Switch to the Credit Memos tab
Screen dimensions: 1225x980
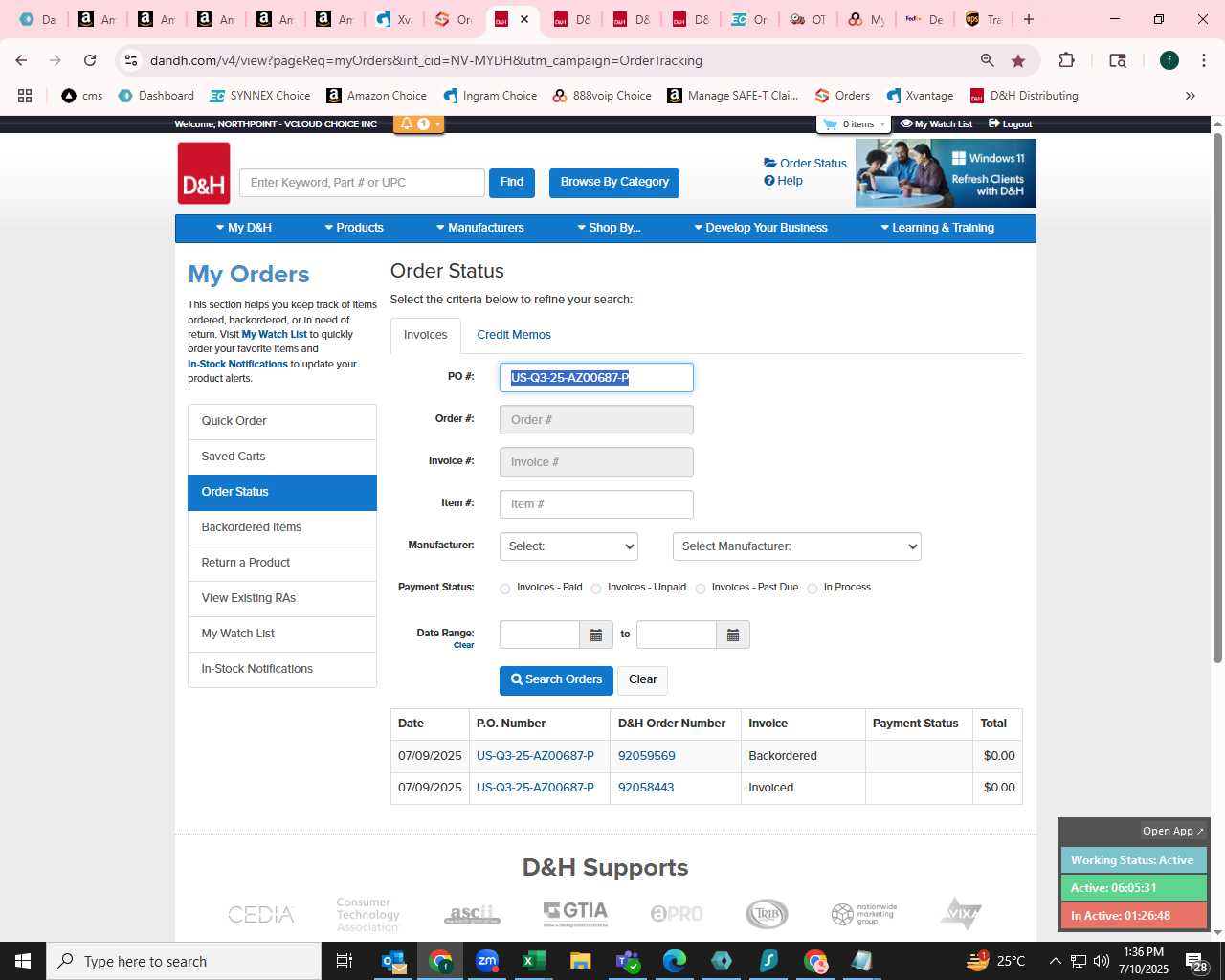coord(514,335)
